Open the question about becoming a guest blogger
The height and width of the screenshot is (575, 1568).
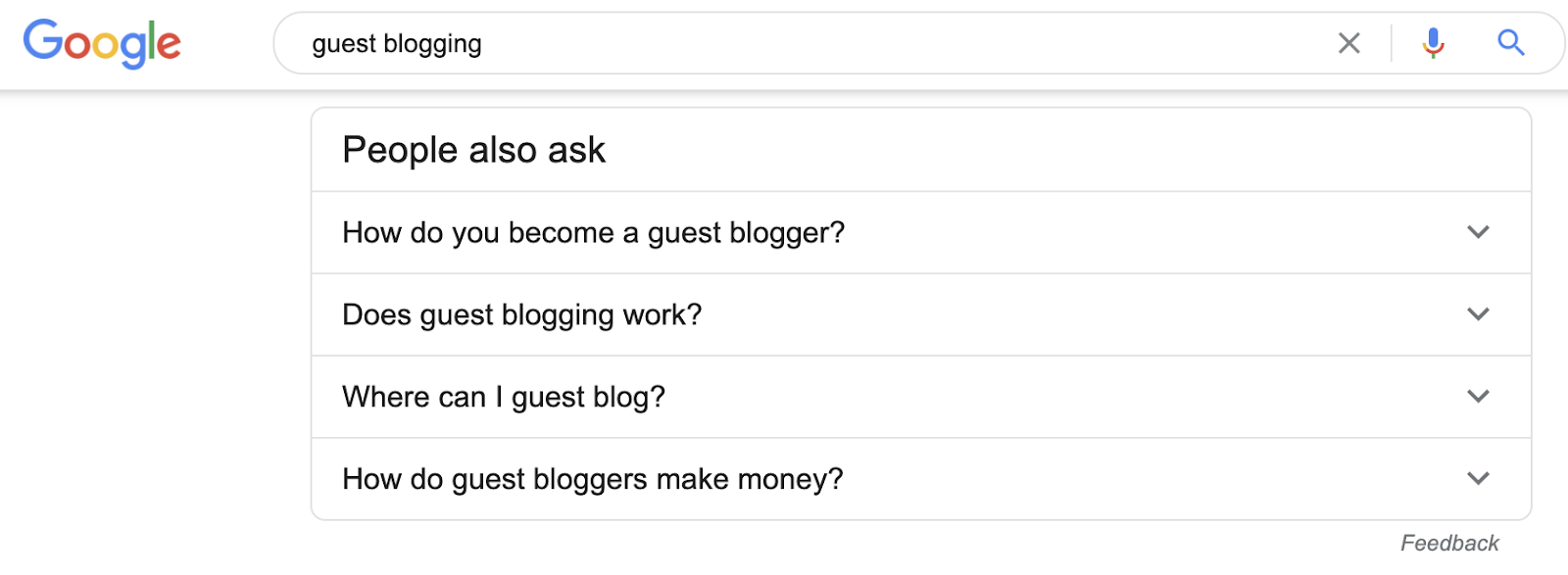(x=593, y=233)
